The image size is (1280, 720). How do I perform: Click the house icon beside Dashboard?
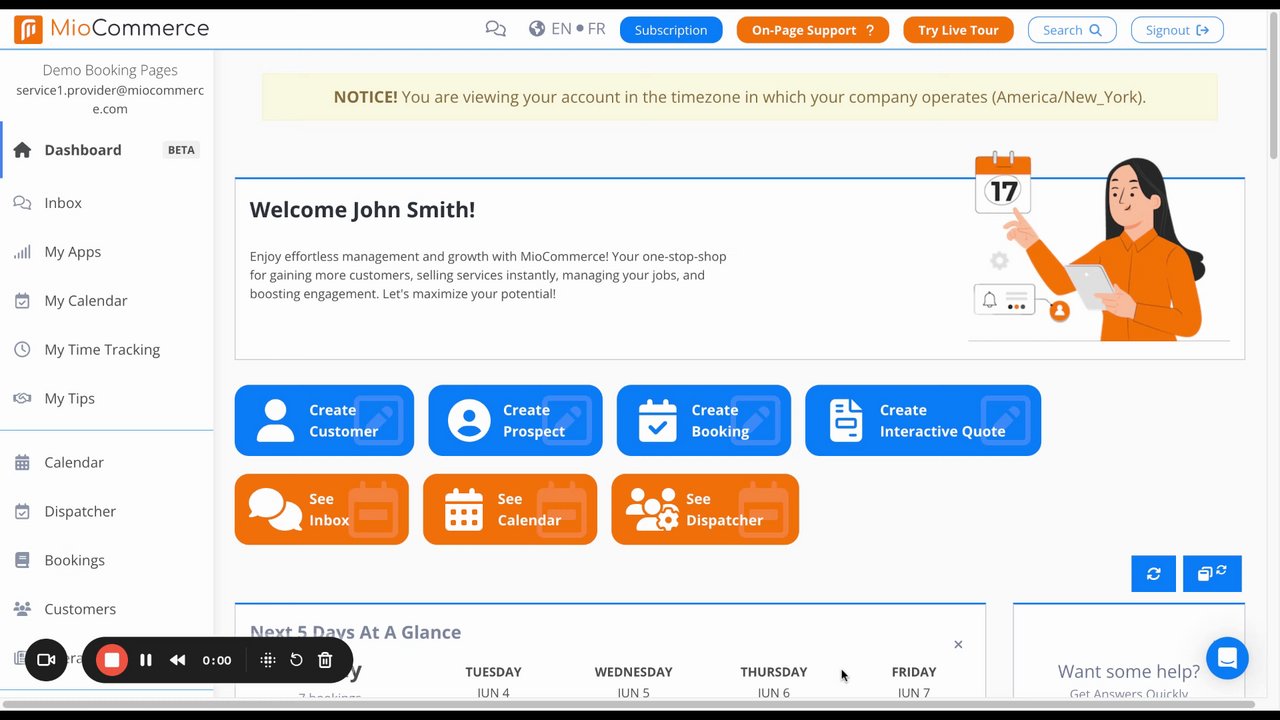(22, 150)
